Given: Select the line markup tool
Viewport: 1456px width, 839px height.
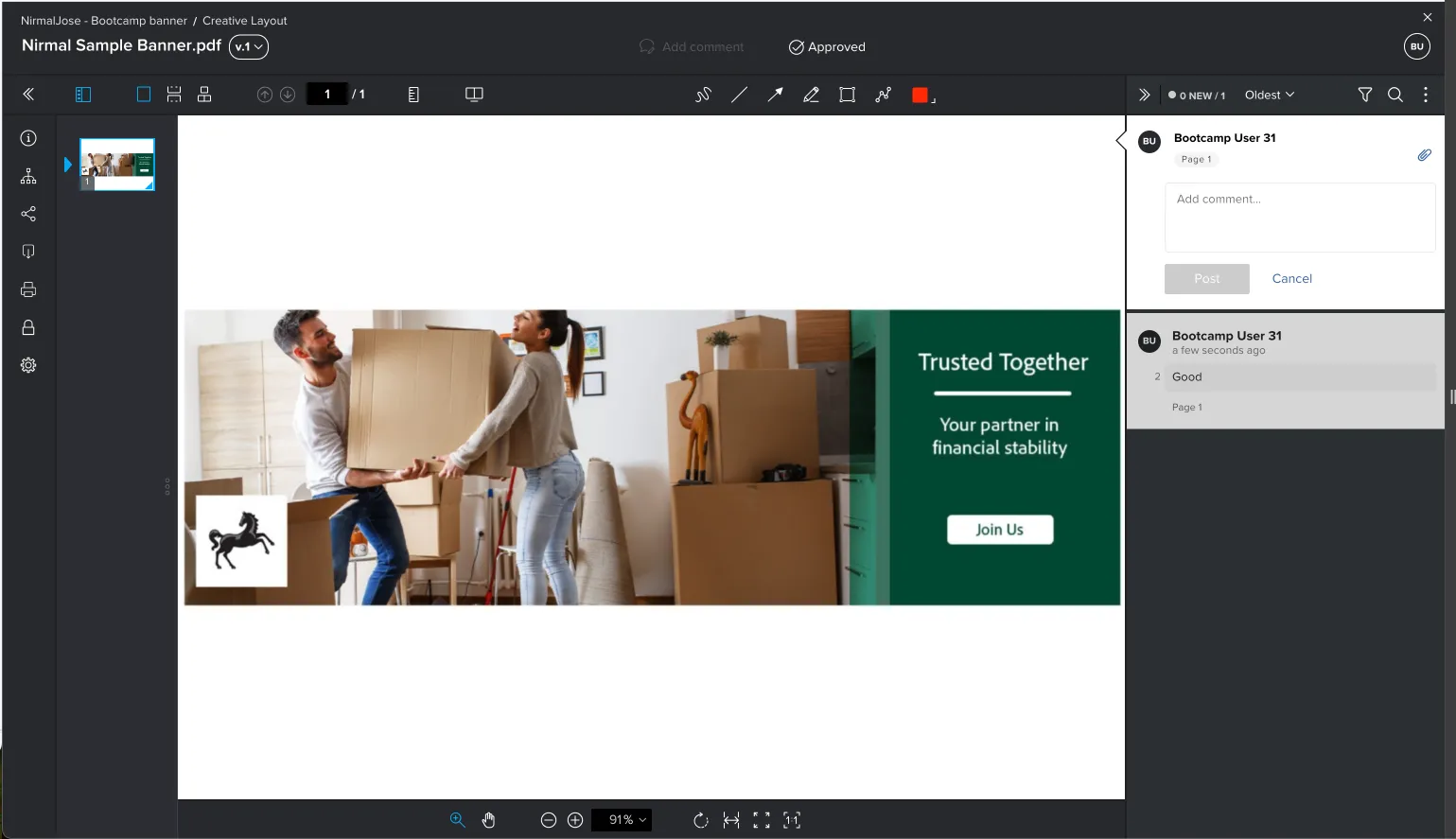Looking at the screenshot, I should coord(739,95).
